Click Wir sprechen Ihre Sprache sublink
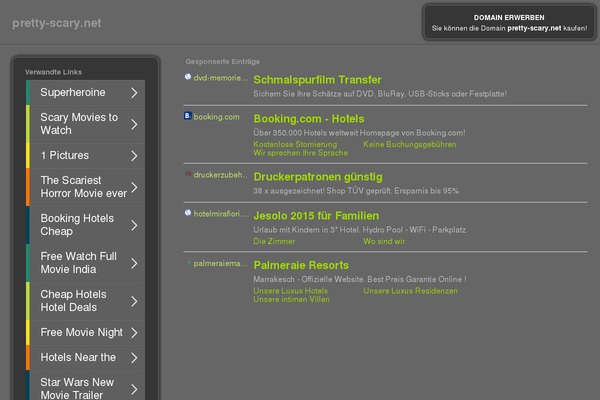This screenshot has width=600, height=400. tap(300, 153)
